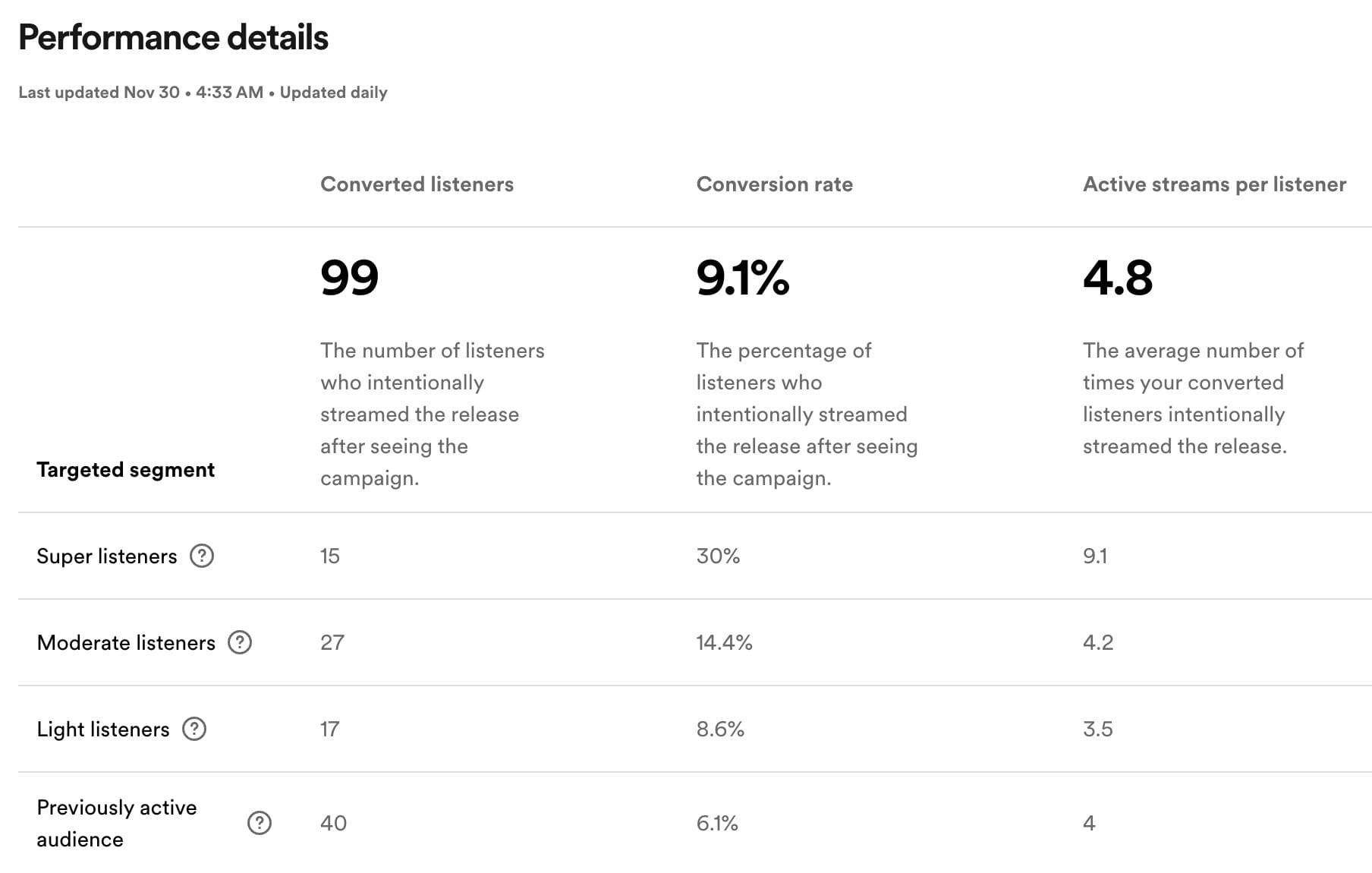This screenshot has width=1372, height=873.
Task: Click the total converted listeners value 99
Action: coord(349,278)
